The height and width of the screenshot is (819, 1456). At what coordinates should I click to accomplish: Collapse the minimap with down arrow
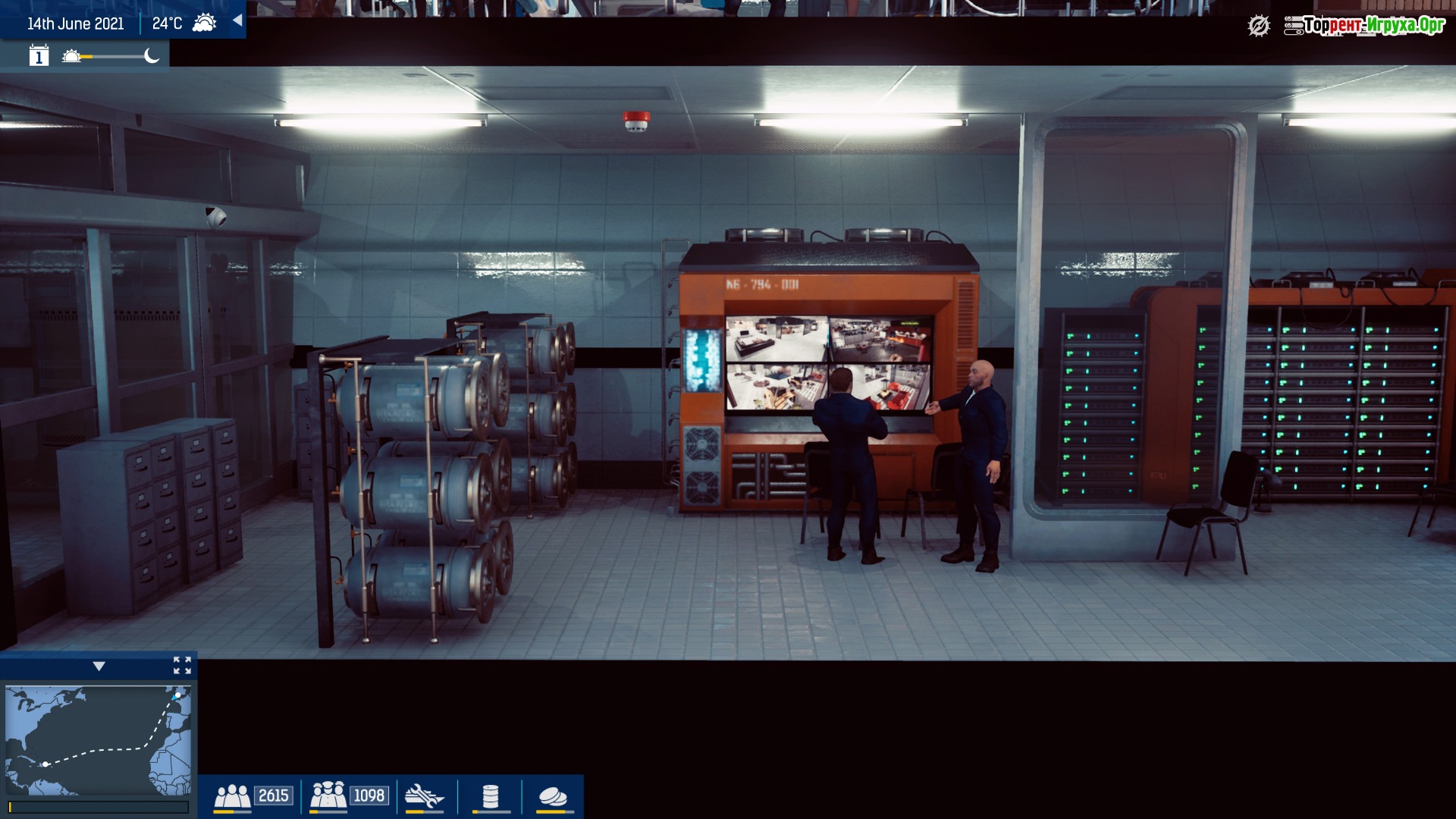(99, 666)
